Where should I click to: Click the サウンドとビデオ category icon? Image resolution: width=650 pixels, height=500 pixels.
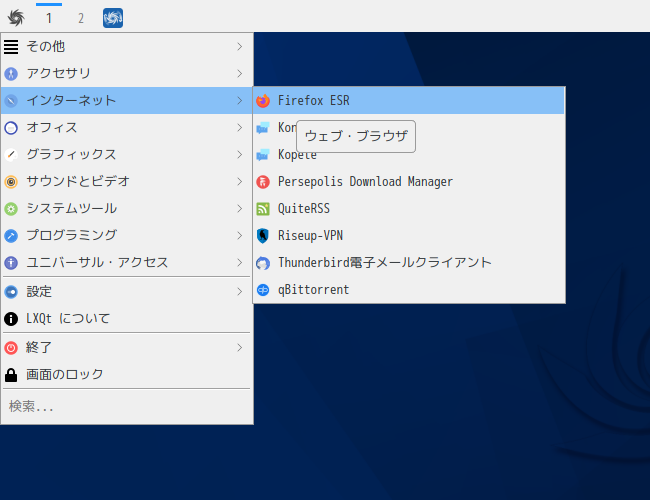(11, 182)
